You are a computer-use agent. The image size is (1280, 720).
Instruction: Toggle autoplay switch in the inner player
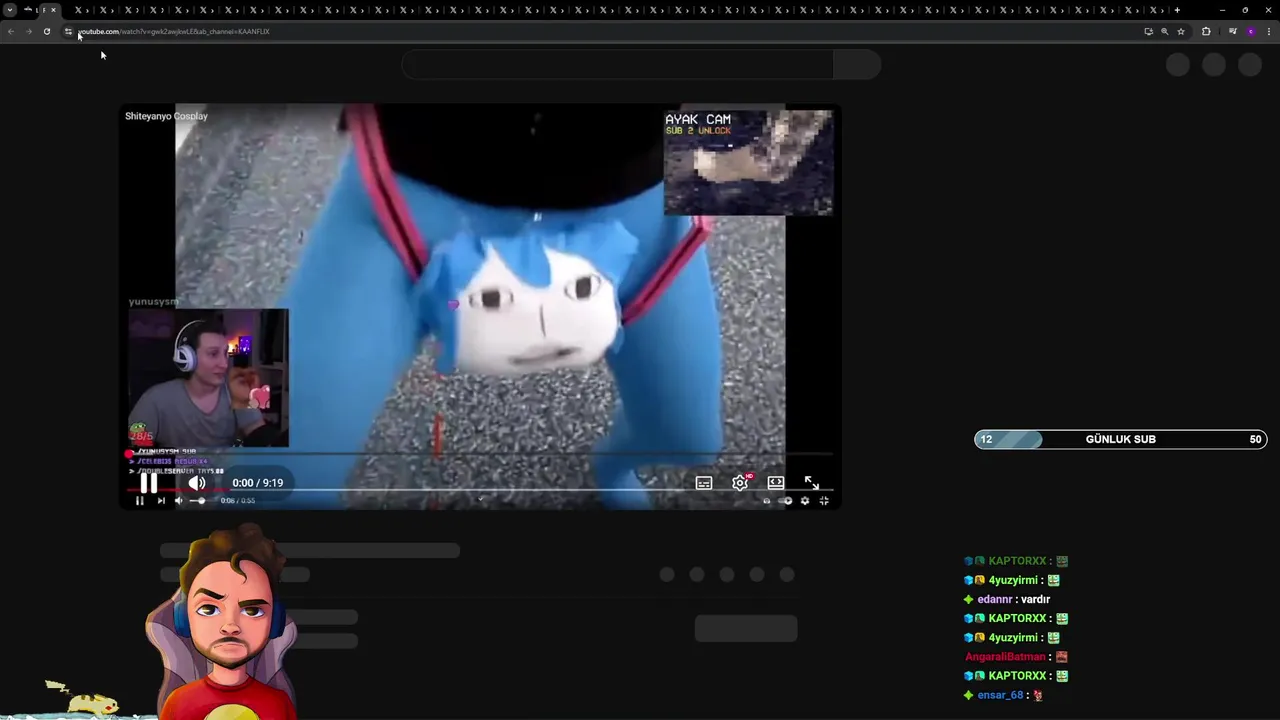click(x=786, y=501)
